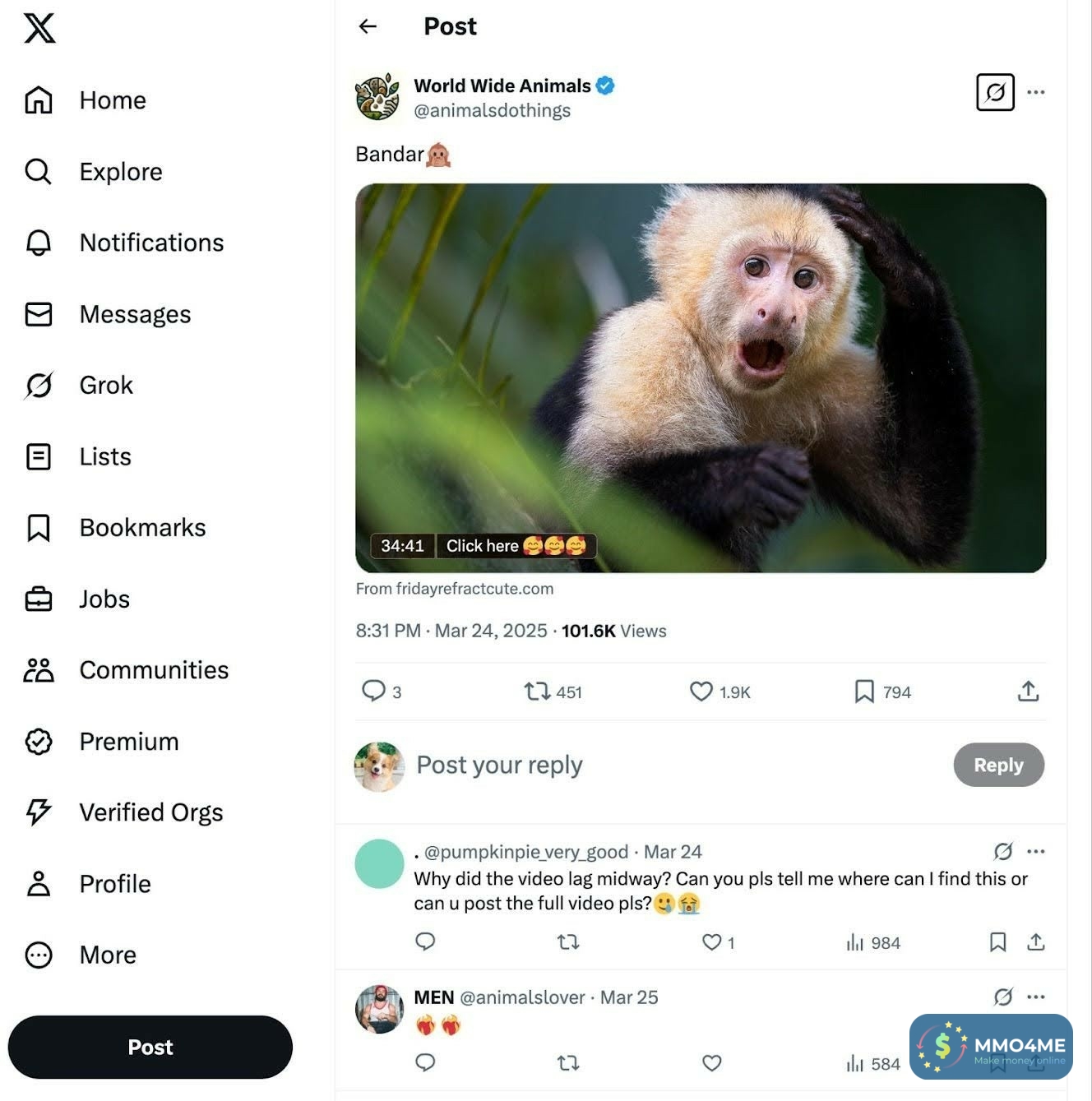Screen dimensions: 1092x1101
Task: Play the monkey video thumbnail
Action: click(x=701, y=378)
